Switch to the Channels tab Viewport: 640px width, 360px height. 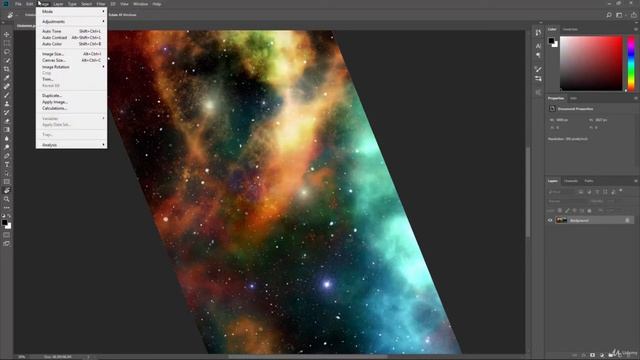coord(571,181)
